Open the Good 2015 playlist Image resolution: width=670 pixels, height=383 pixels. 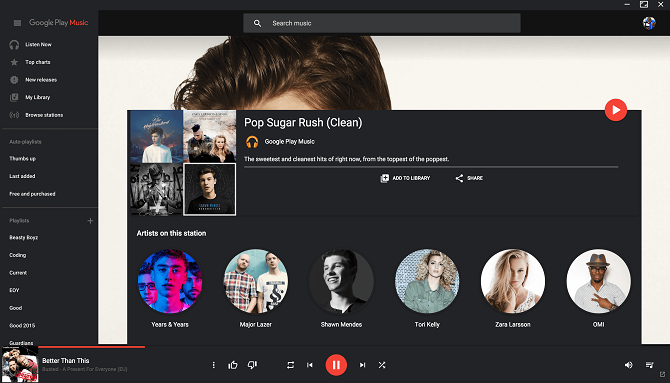click(22, 326)
